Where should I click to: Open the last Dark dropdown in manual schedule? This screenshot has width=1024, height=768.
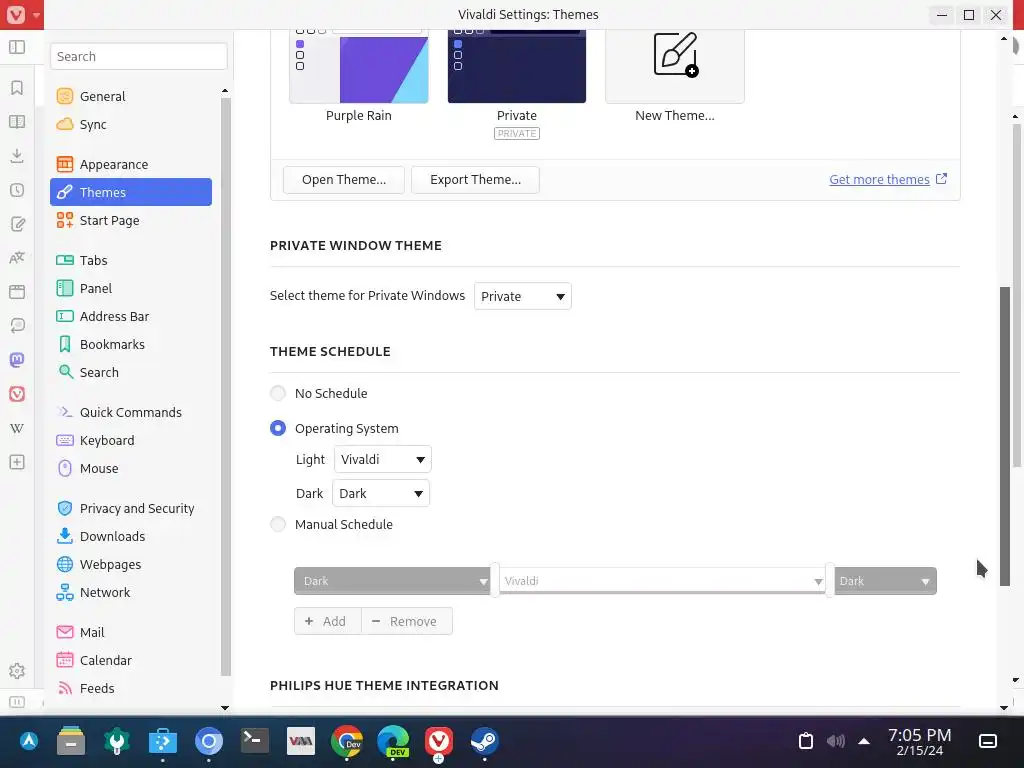885,581
